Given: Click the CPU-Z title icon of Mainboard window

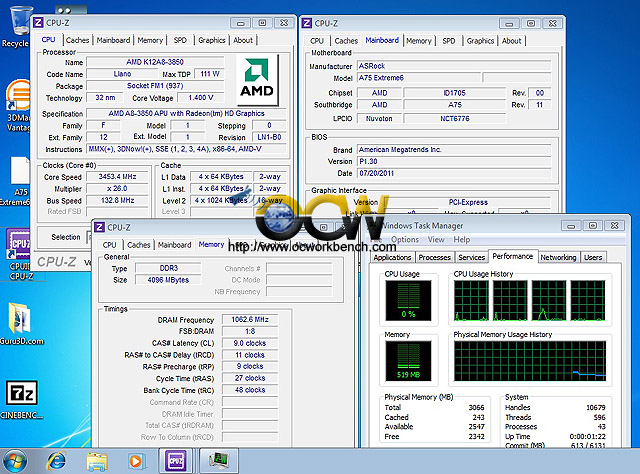Looking at the screenshot, I should coord(307,23).
